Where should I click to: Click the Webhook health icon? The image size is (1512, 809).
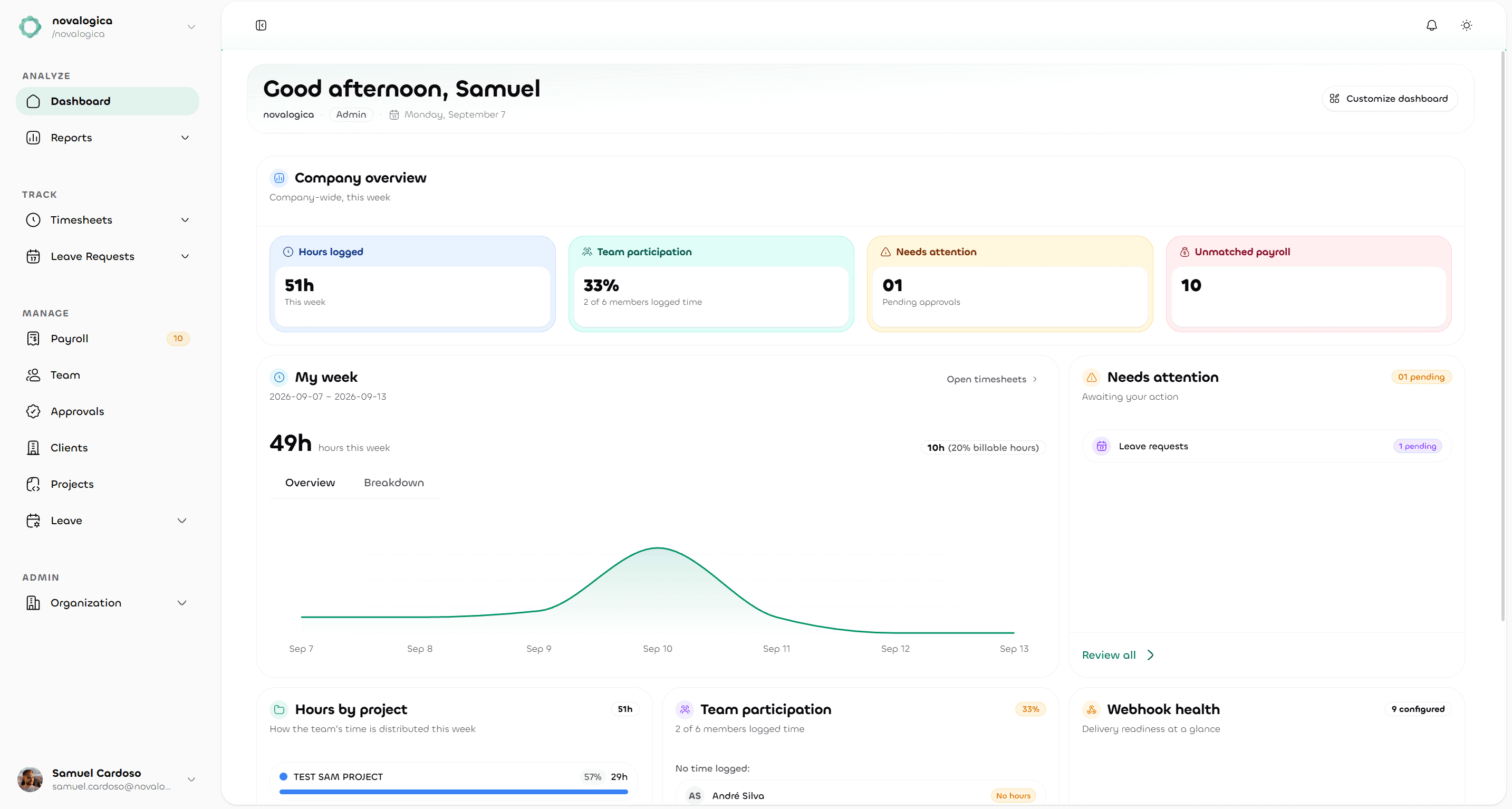pos(1092,709)
